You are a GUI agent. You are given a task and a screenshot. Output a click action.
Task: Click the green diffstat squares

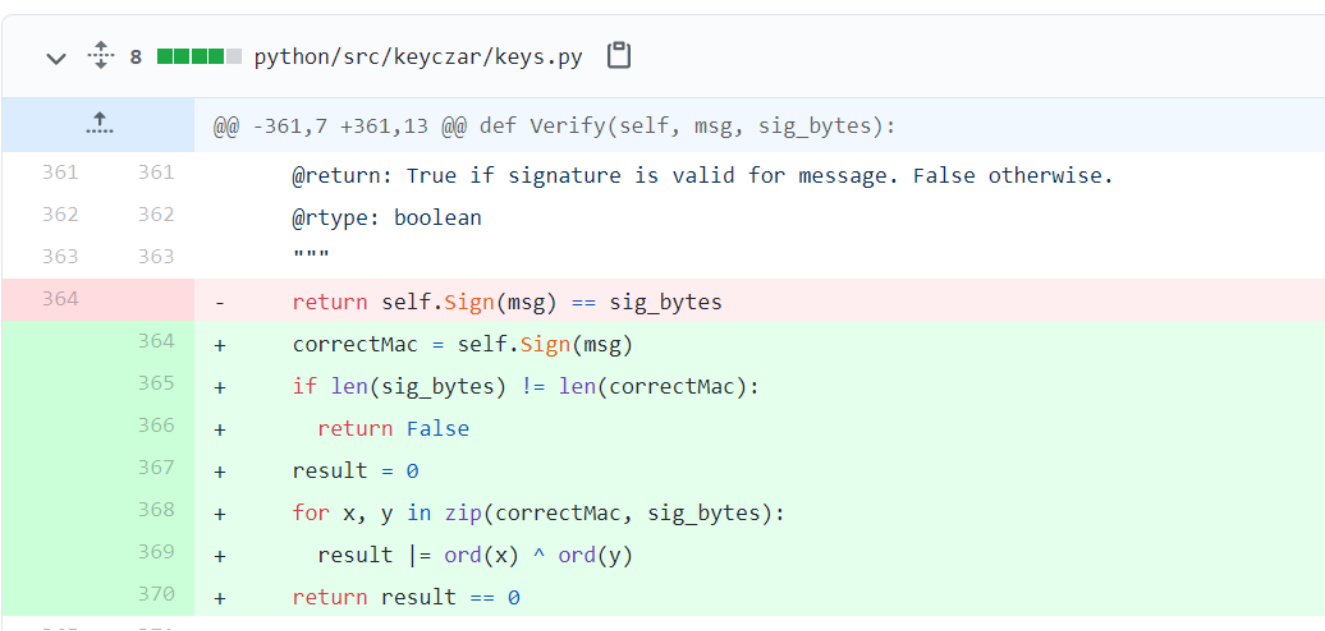199,57
